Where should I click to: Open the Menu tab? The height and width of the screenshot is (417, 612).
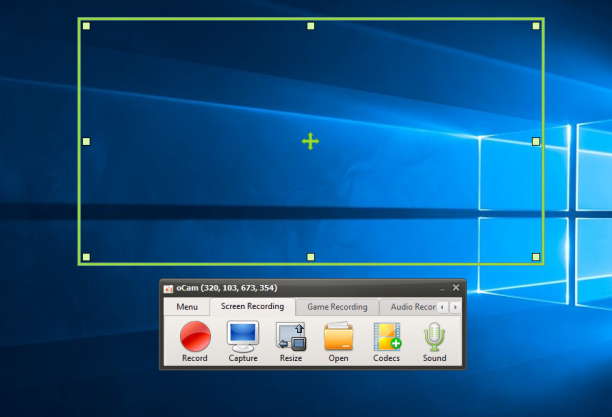[x=187, y=307]
